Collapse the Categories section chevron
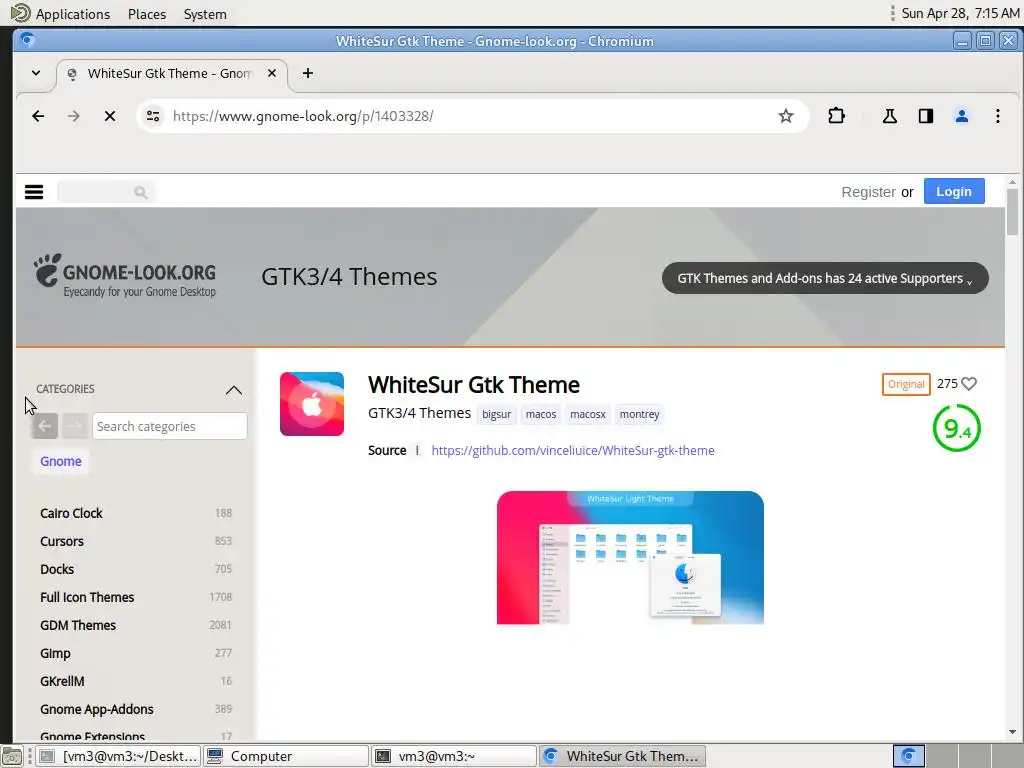Image resolution: width=1024 pixels, height=768 pixels. pyautogui.click(x=233, y=390)
